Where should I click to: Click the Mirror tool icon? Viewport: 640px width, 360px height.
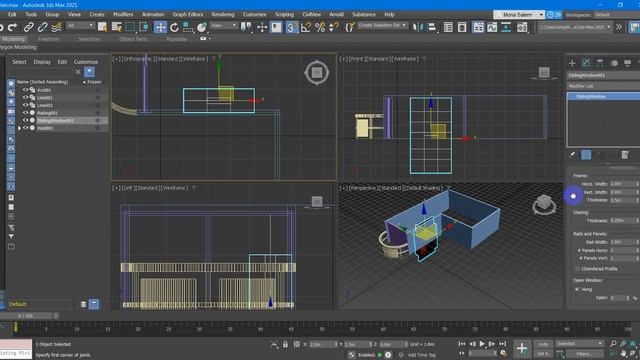click(418, 27)
